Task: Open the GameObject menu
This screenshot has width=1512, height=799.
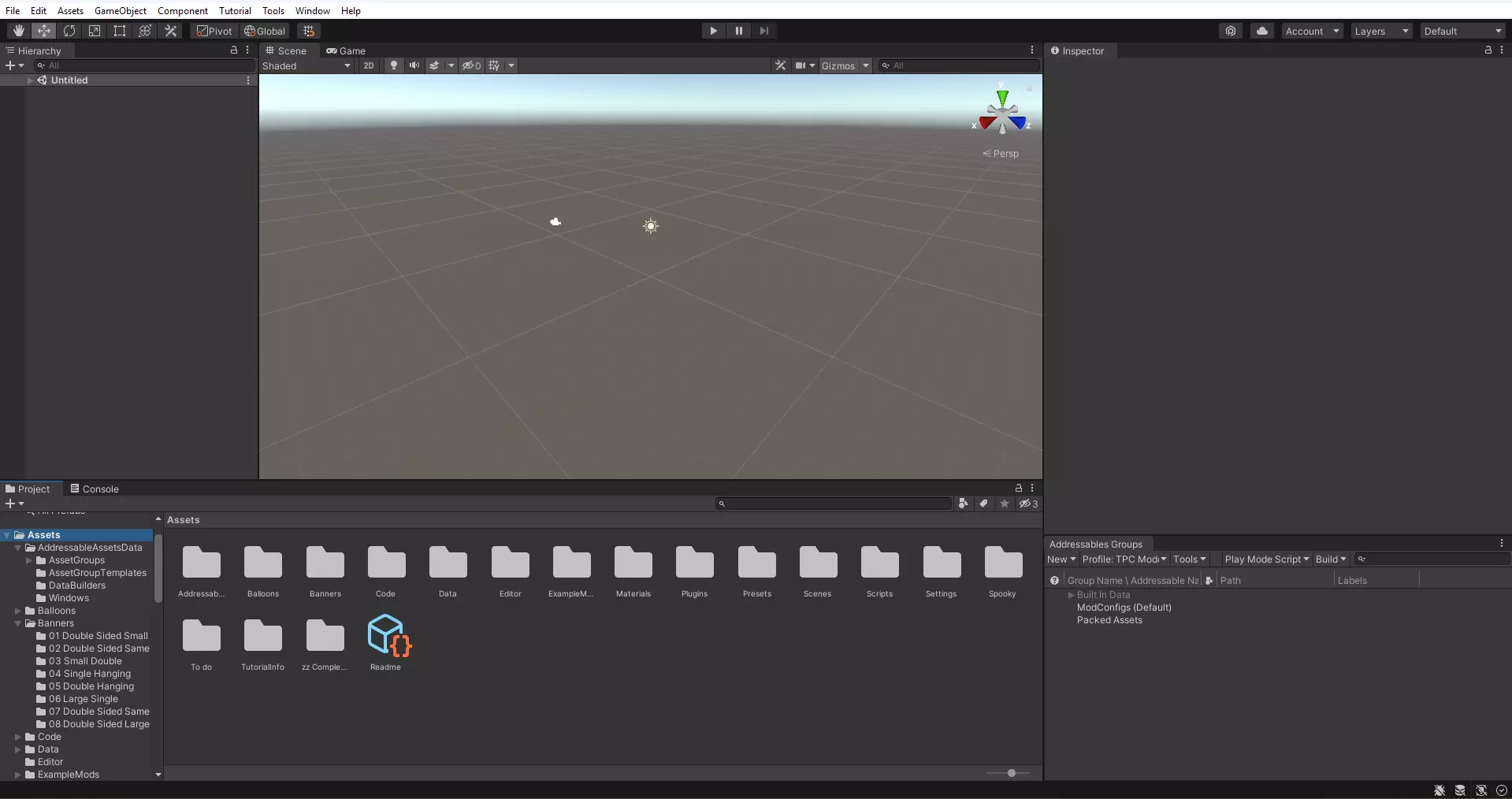Action: pos(121,10)
